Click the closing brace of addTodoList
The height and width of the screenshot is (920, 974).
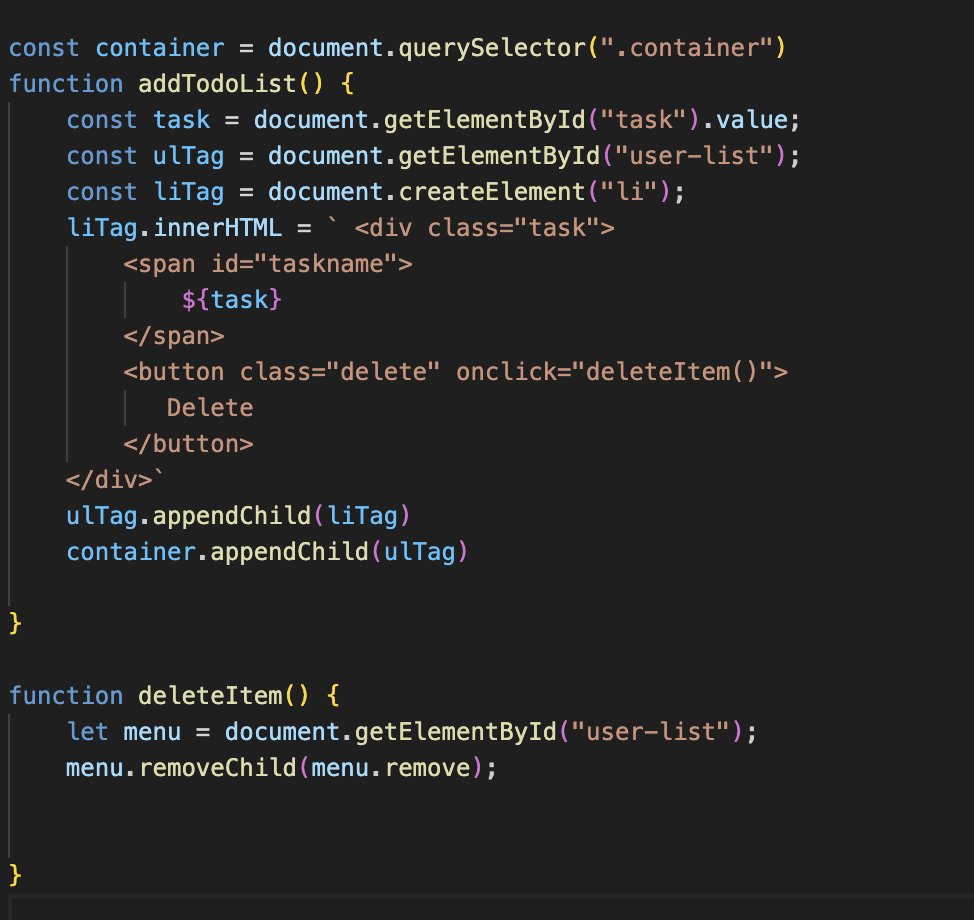[16, 624]
